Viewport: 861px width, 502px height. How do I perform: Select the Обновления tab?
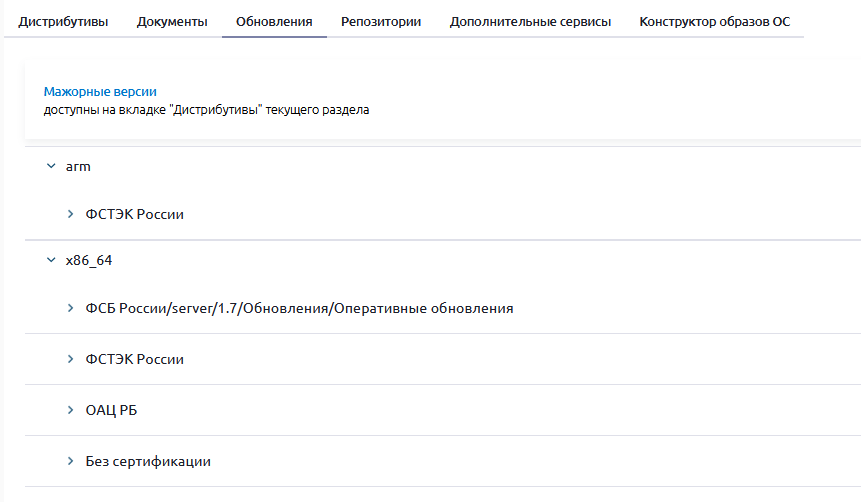(274, 21)
